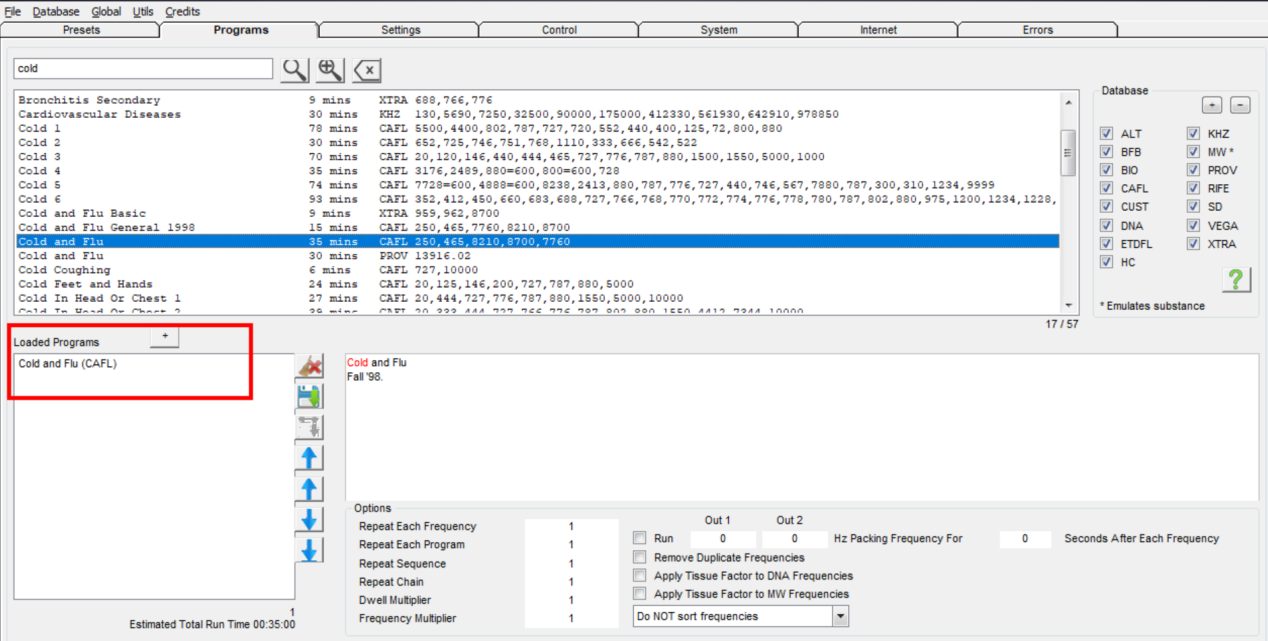Switch to the Settings tab
1268x641 pixels.
tap(400, 30)
